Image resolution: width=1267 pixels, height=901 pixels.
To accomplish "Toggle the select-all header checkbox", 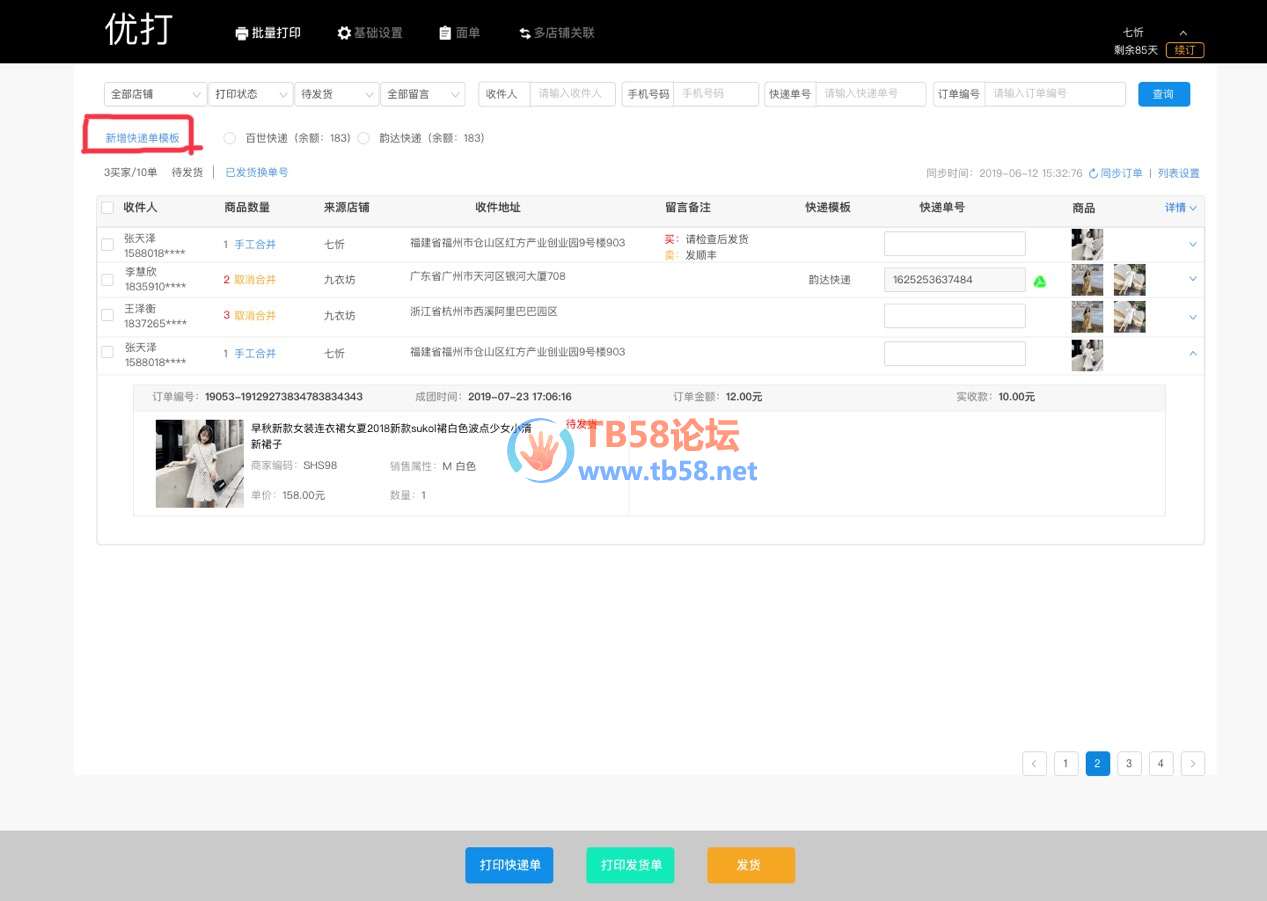I will tap(107, 207).
